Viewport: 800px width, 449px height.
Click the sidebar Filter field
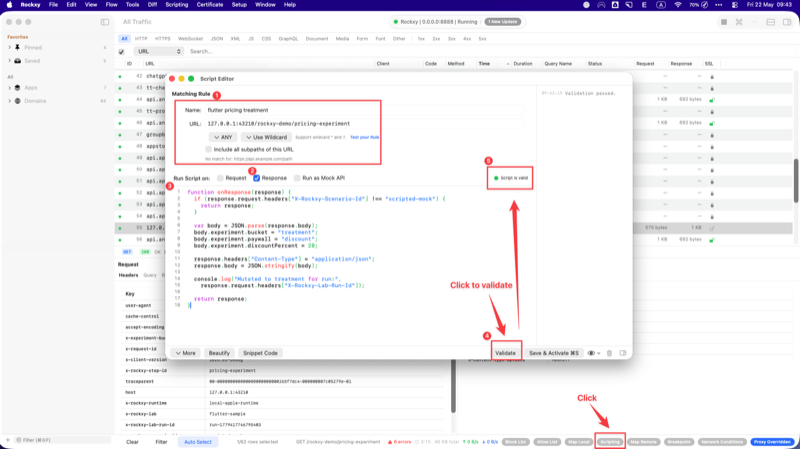[62, 440]
